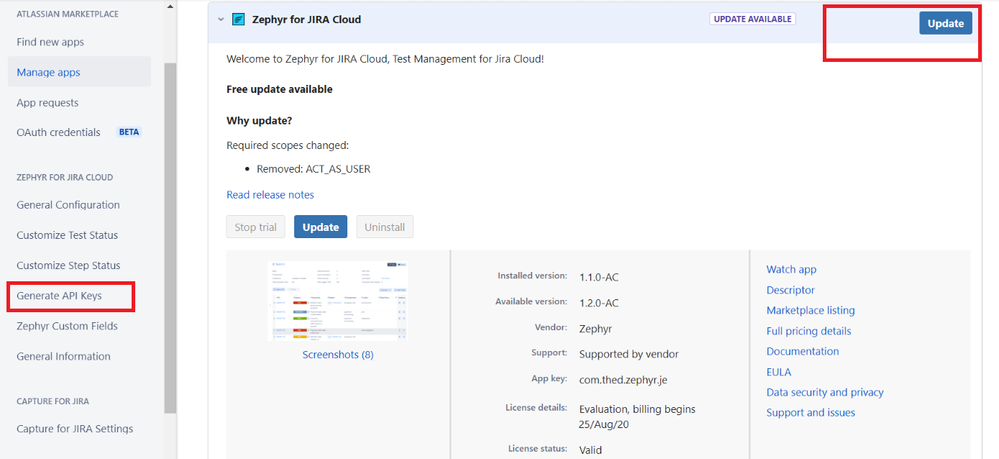Click the Zephyr for JIRA Cloud app icon
Image resolution: width=999 pixels, height=459 pixels.
238,20
